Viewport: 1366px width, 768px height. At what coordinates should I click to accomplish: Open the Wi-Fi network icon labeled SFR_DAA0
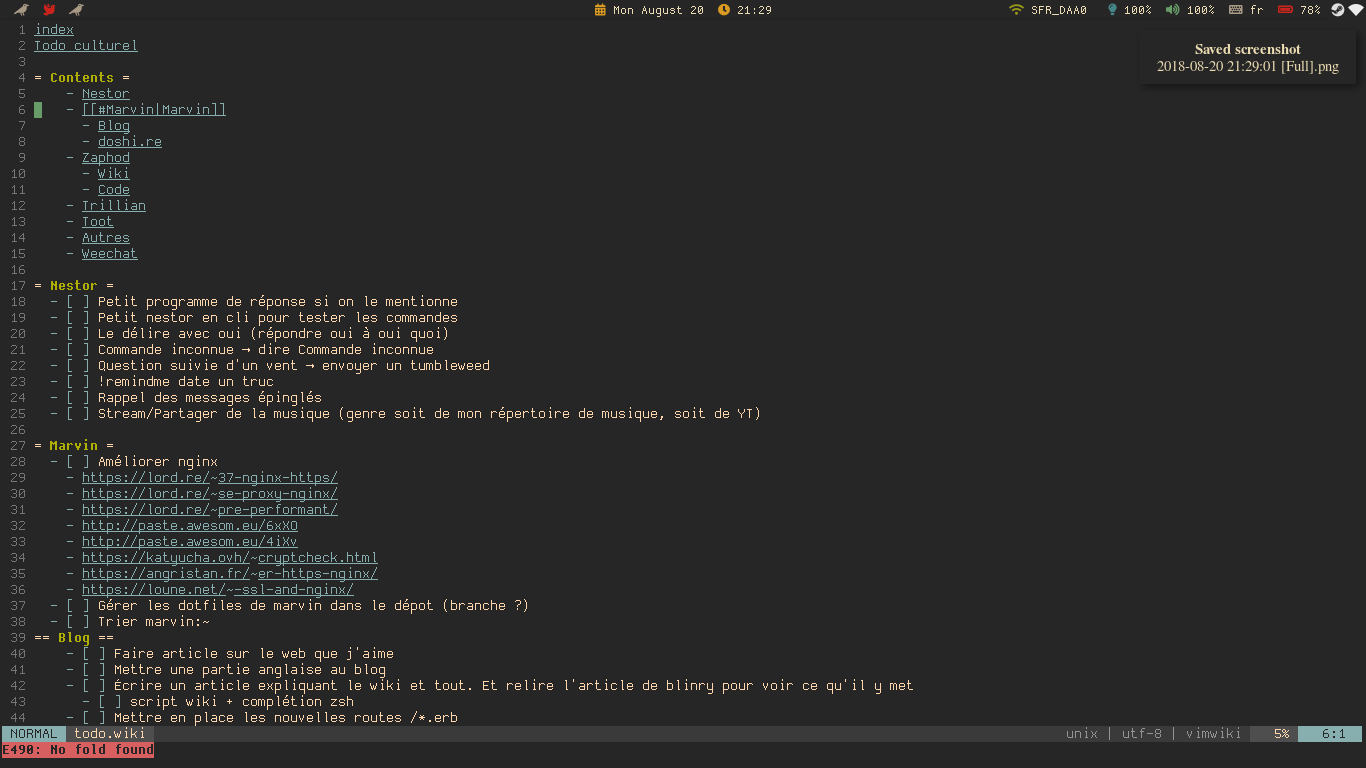1015,10
